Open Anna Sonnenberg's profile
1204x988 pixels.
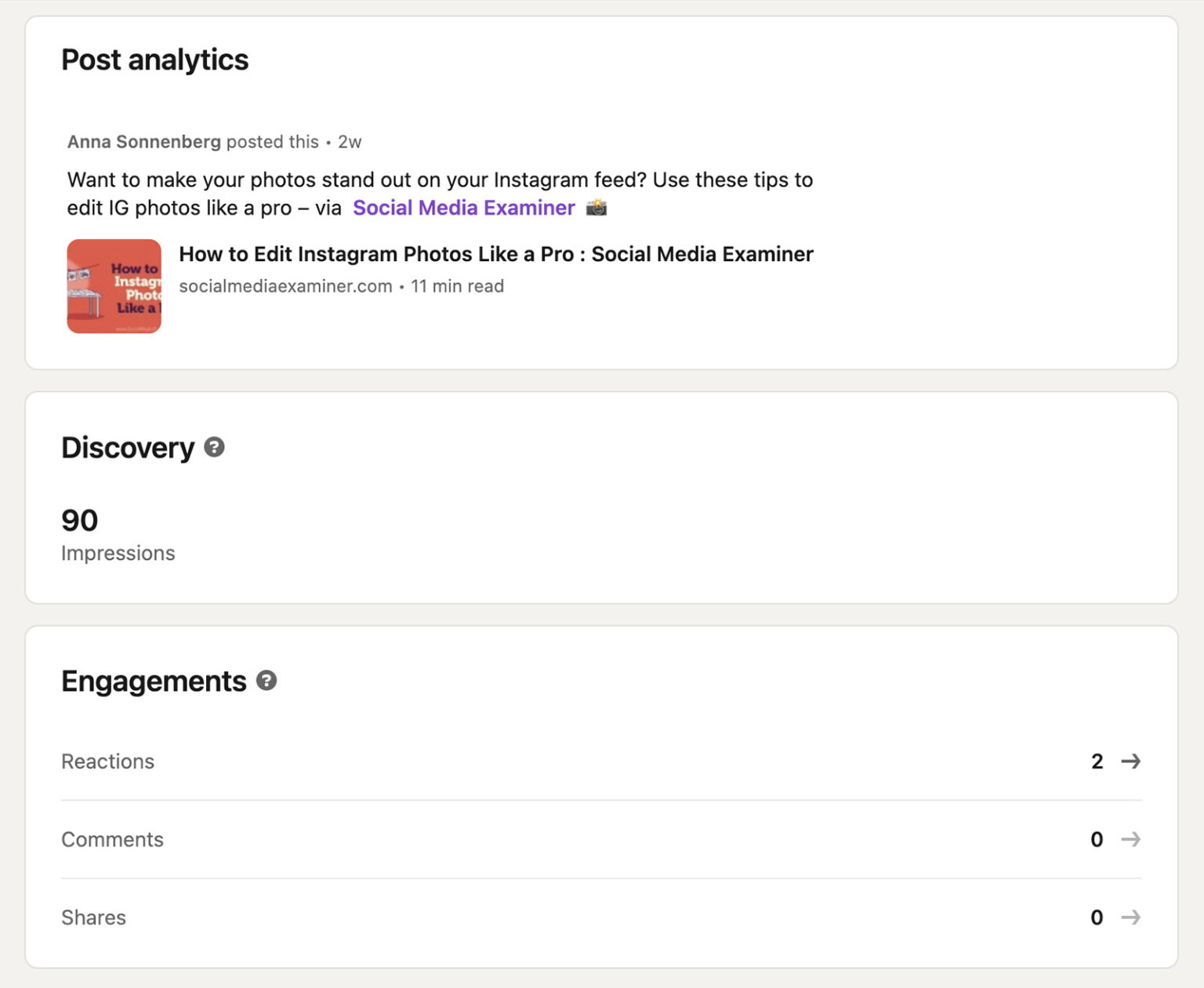point(143,141)
